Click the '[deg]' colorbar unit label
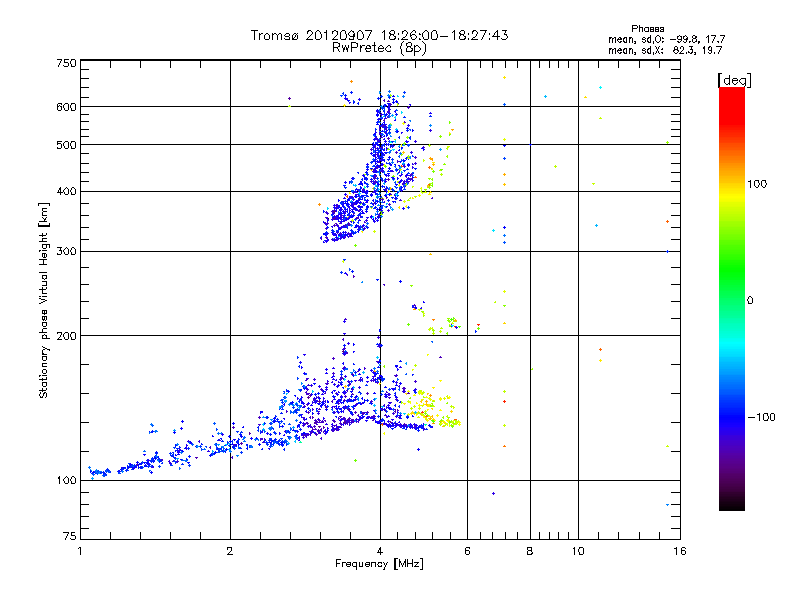 [x=734, y=80]
